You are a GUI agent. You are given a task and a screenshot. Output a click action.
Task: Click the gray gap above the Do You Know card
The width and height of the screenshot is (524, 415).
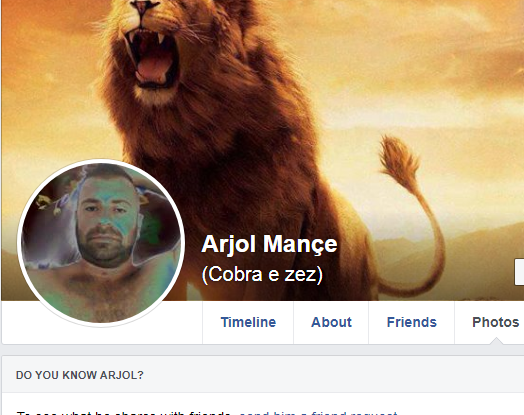262,350
